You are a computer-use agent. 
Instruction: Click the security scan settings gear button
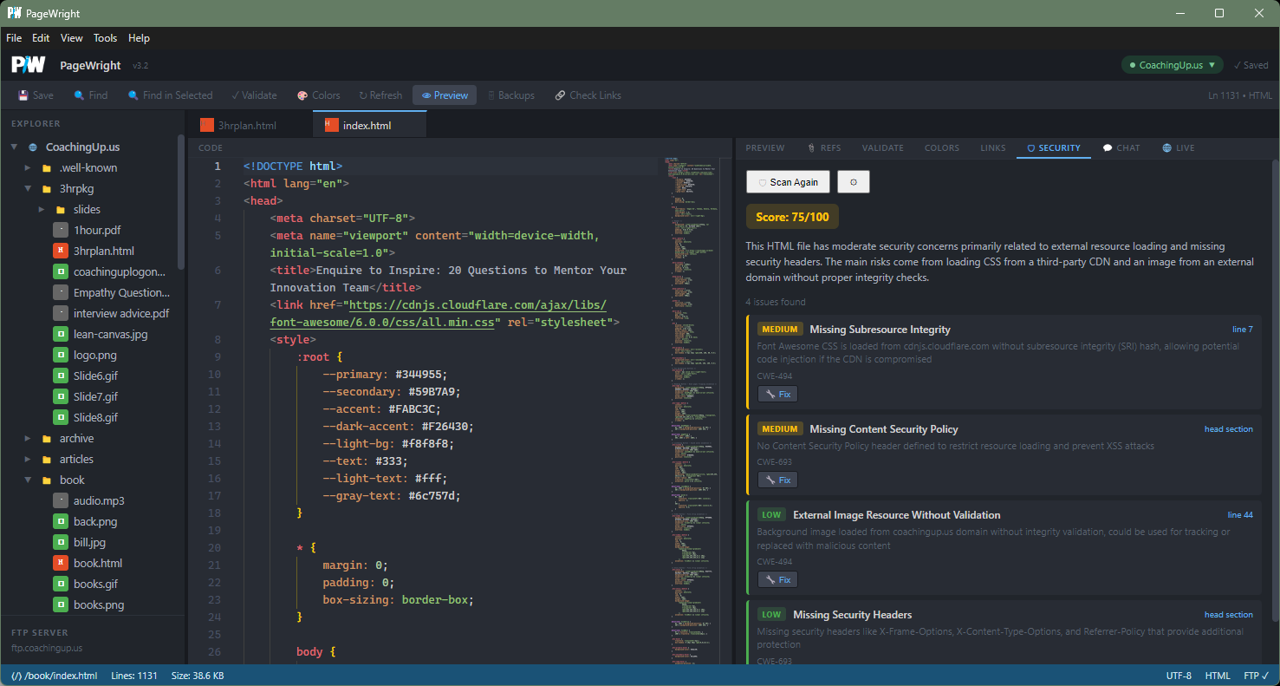click(x=853, y=182)
